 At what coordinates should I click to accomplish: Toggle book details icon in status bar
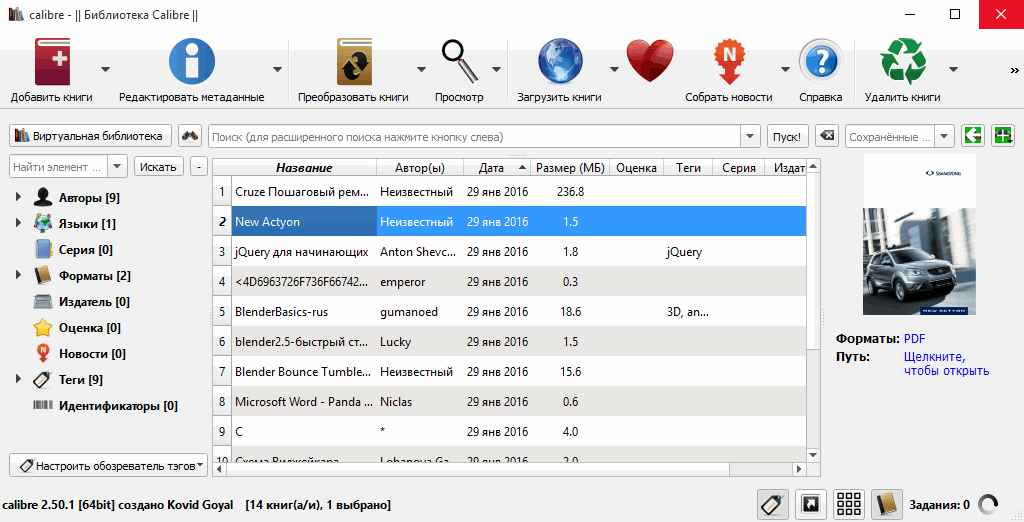click(887, 504)
